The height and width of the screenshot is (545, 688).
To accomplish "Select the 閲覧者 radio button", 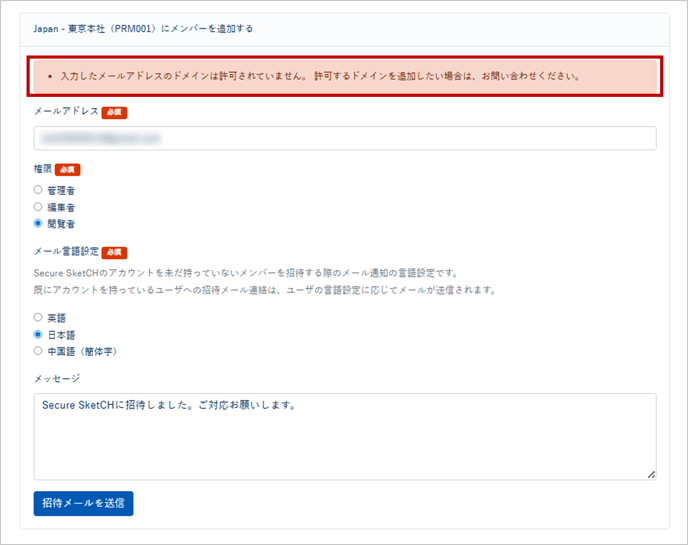I will [x=38, y=224].
